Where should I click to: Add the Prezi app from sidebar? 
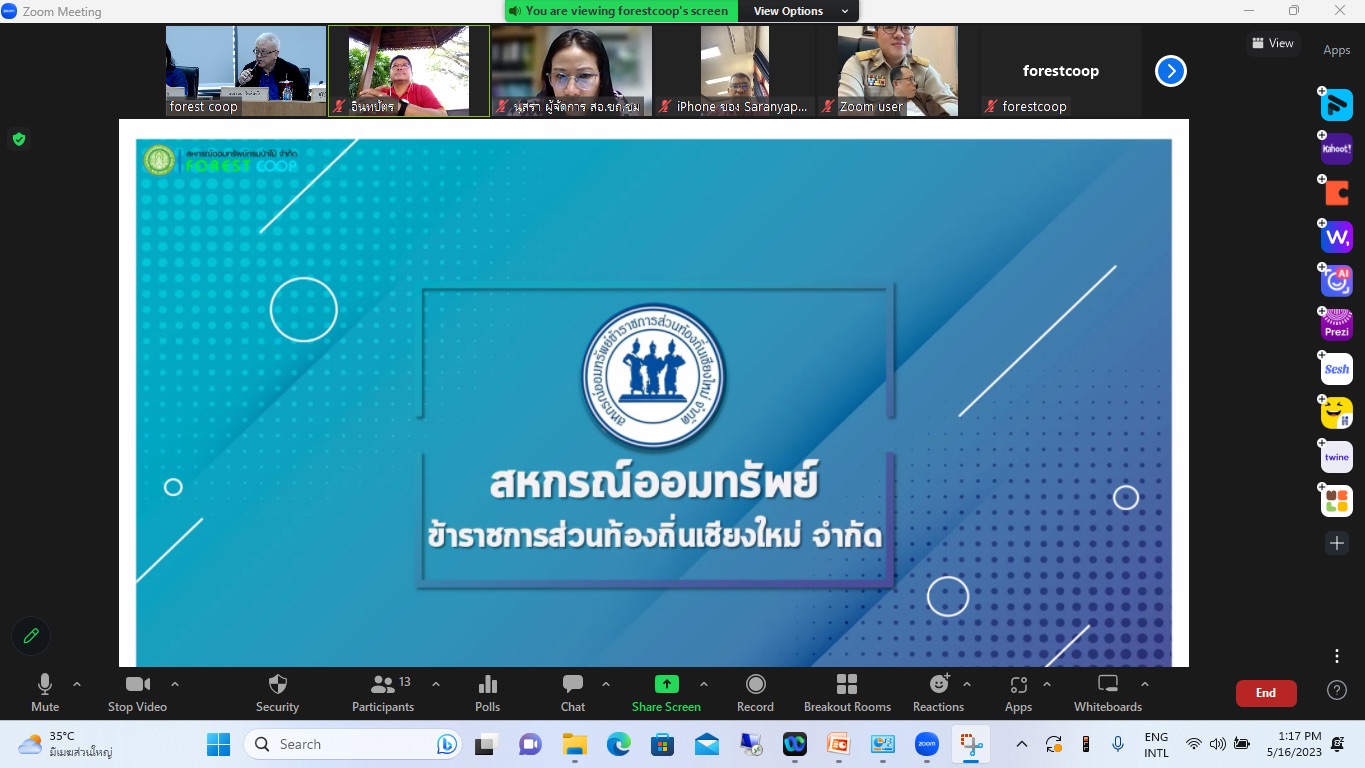1337,325
